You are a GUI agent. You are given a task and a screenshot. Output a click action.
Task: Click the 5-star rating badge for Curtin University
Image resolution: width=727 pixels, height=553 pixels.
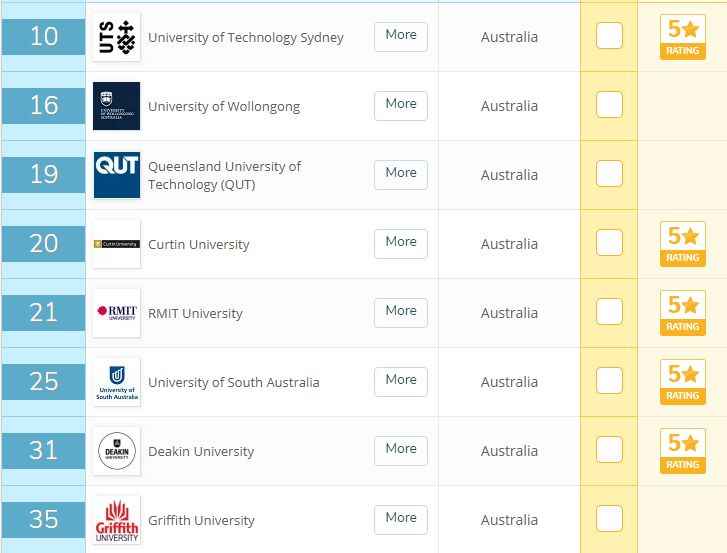(x=683, y=244)
